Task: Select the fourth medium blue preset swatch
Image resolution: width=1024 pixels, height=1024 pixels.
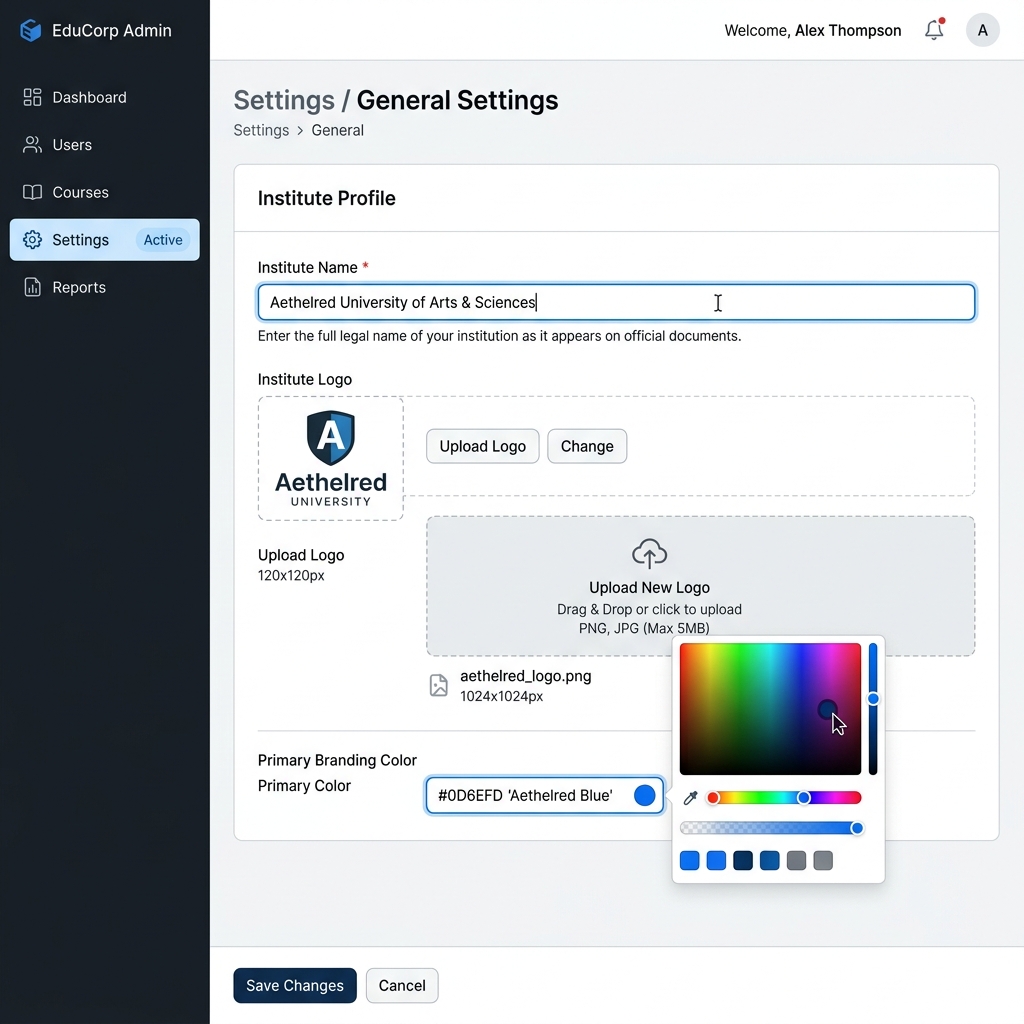Action: click(770, 860)
